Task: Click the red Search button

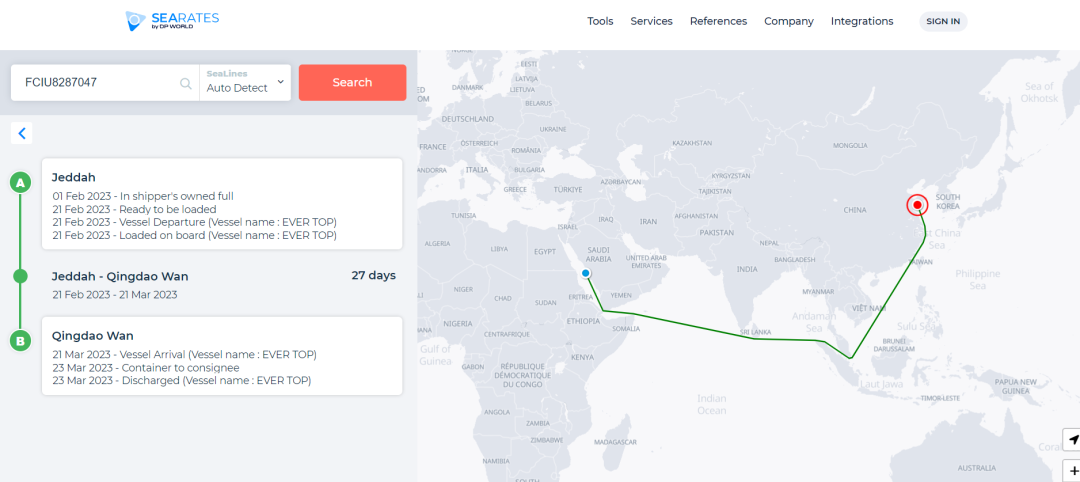Action: pyautogui.click(x=352, y=83)
